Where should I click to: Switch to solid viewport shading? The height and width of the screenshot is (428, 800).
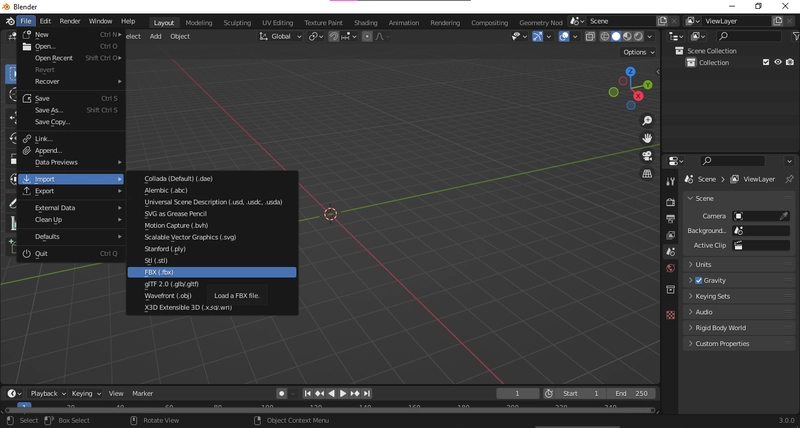[x=616, y=36]
